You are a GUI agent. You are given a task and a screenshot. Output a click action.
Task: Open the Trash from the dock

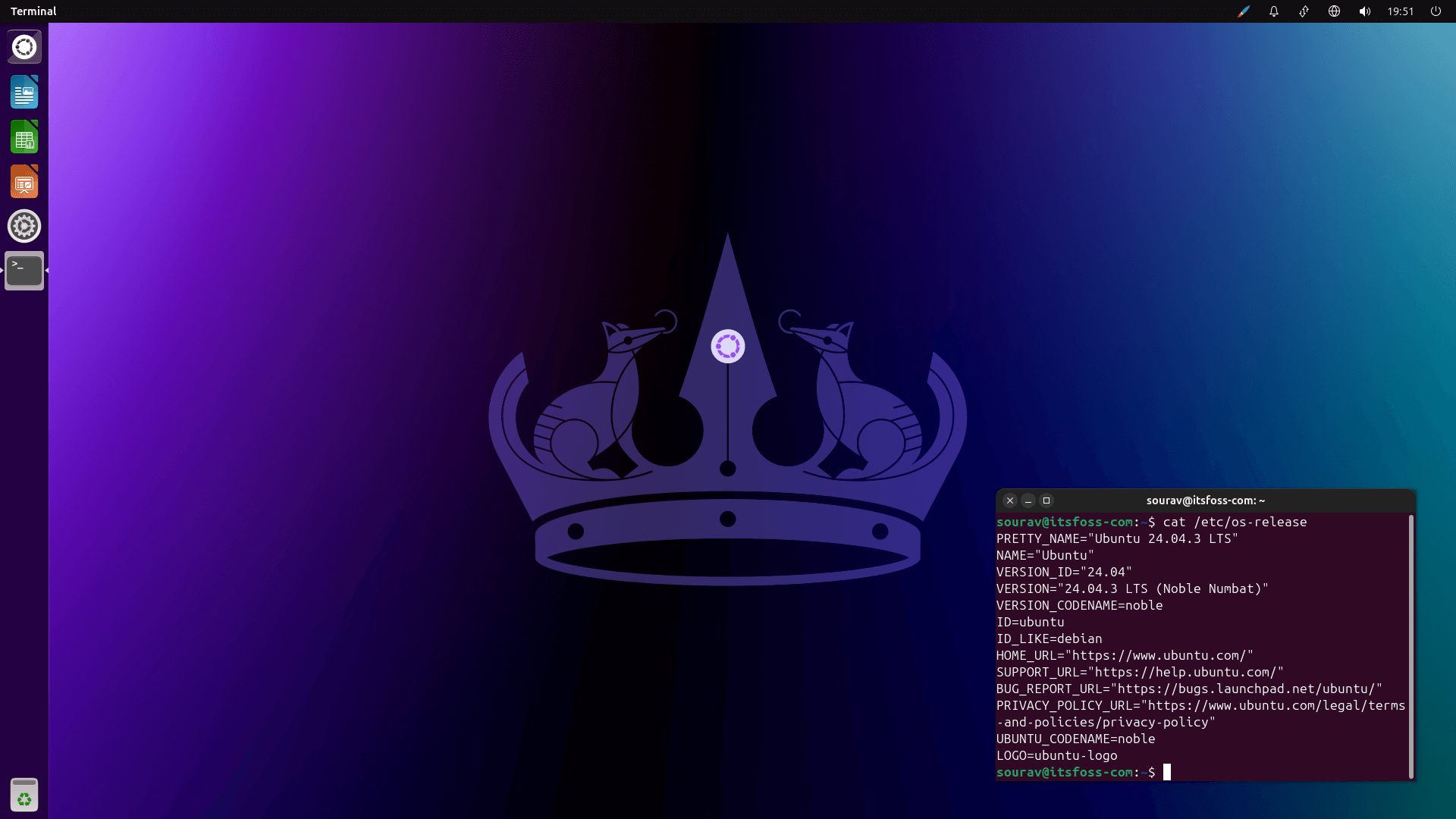point(24,795)
